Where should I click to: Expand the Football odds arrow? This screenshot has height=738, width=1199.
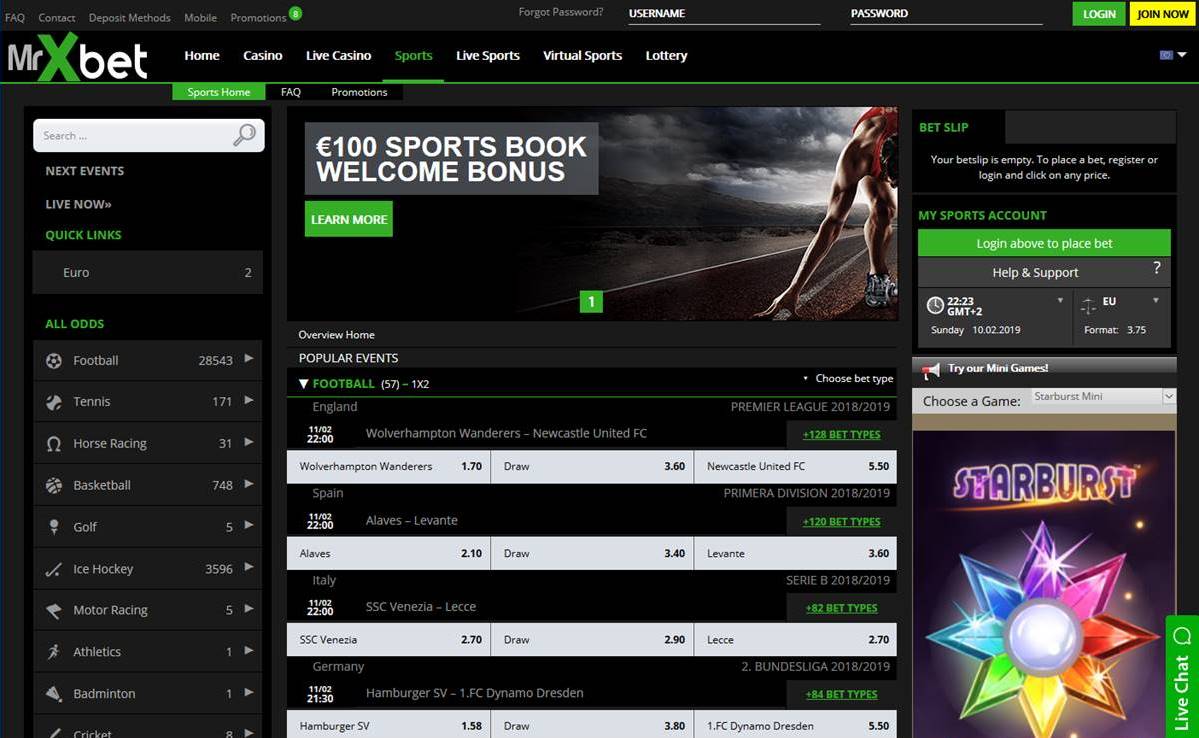pyautogui.click(x=249, y=358)
